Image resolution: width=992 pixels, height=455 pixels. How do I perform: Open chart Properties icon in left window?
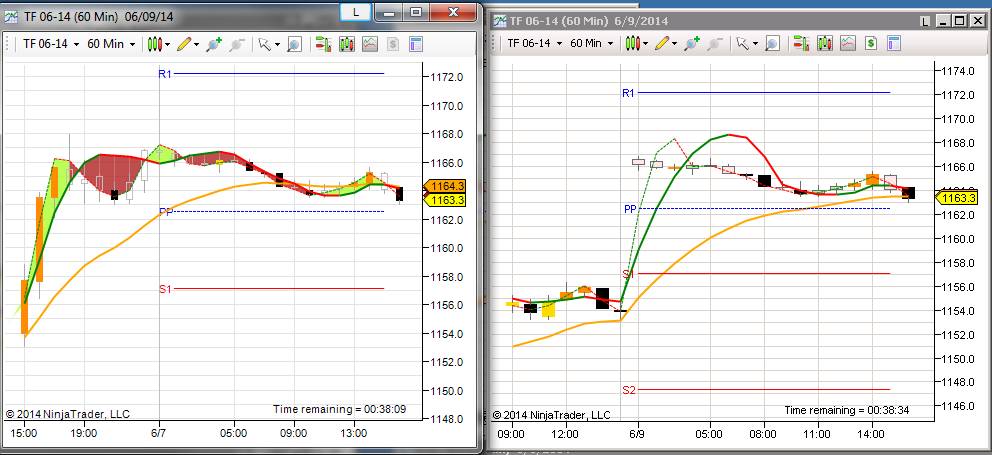(x=416, y=44)
